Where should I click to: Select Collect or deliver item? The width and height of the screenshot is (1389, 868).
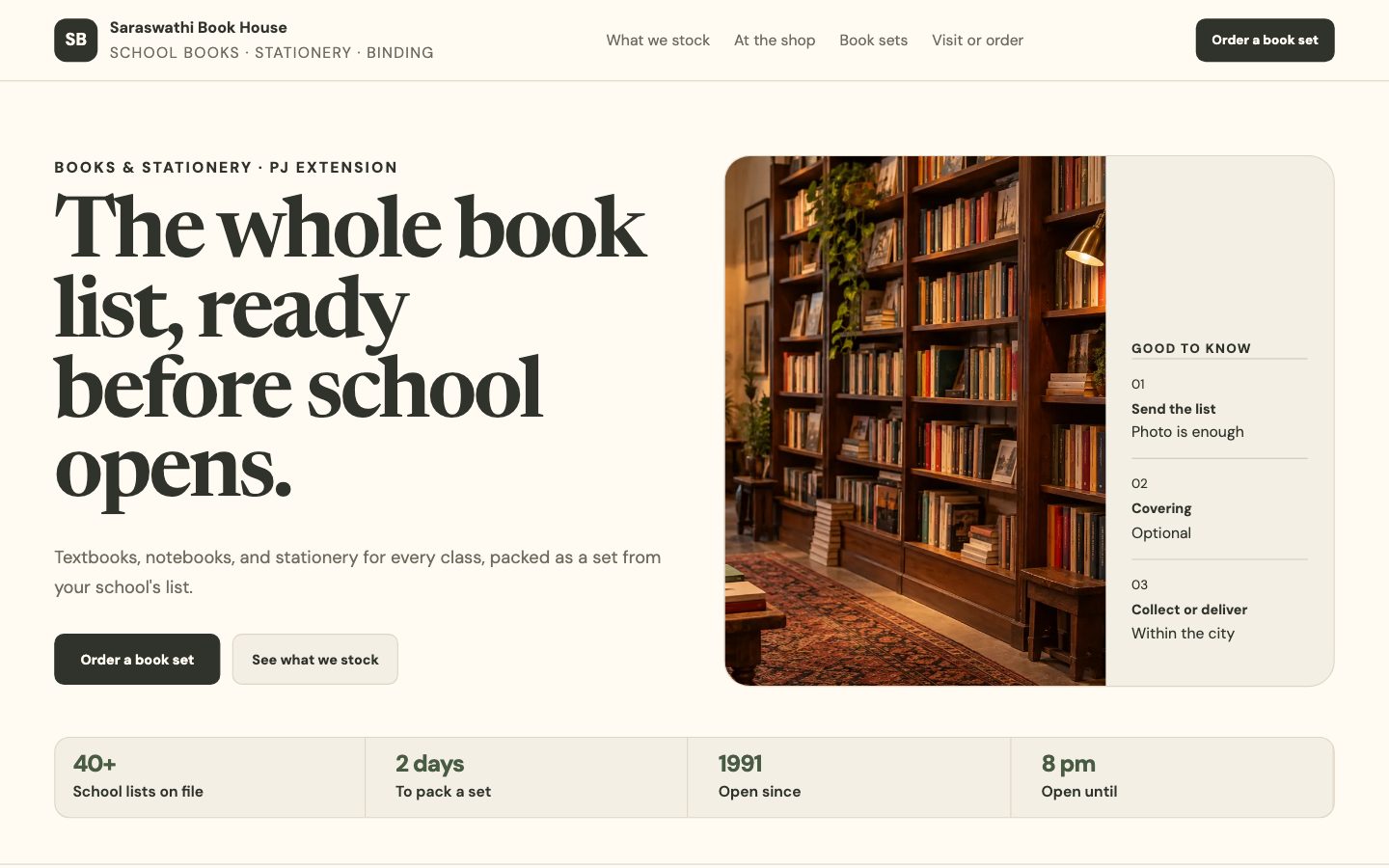[1189, 610]
